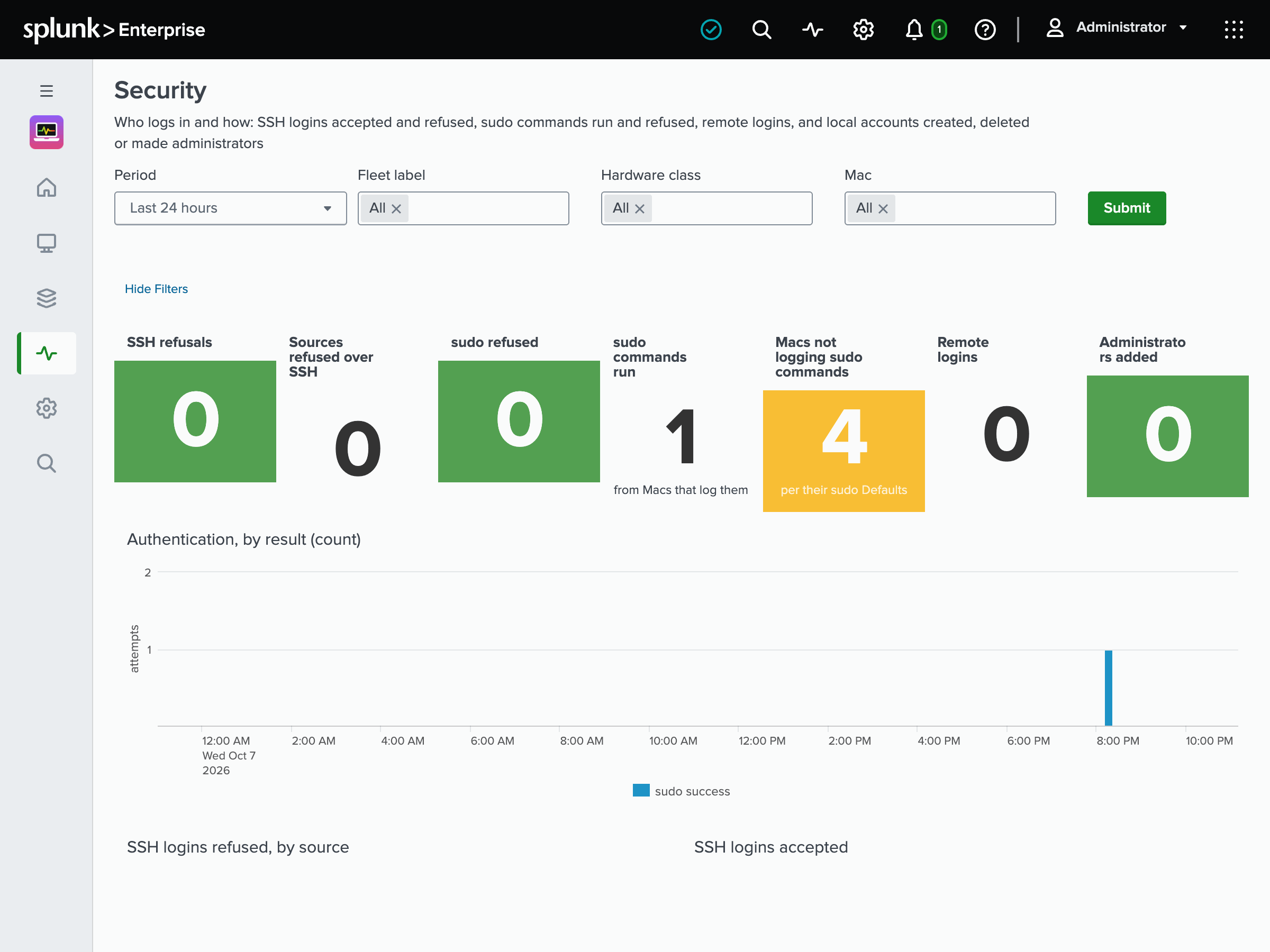Open the layers stack sidebar icon
The width and height of the screenshot is (1270, 952).
point(47,298)
